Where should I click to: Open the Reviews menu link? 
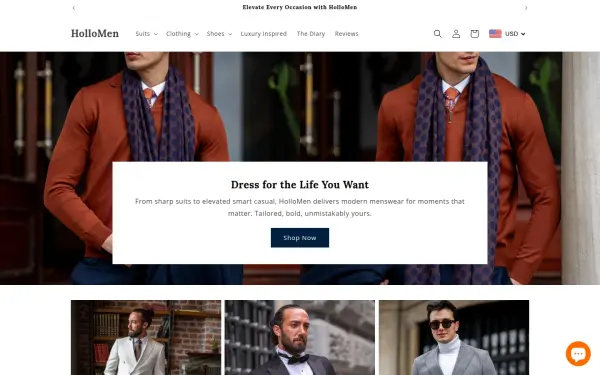click(346, 34)
